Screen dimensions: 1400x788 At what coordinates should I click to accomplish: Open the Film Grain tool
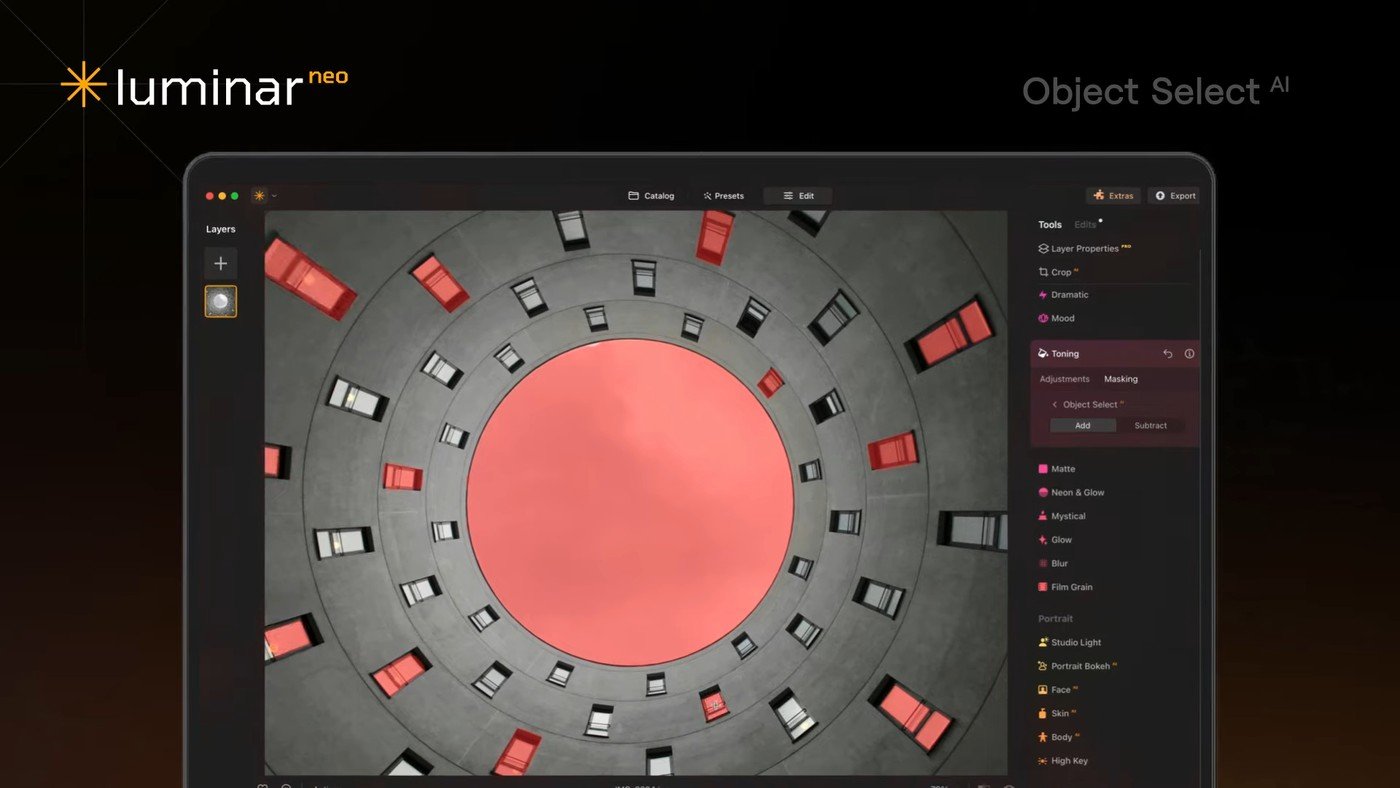coord(1066,587)
